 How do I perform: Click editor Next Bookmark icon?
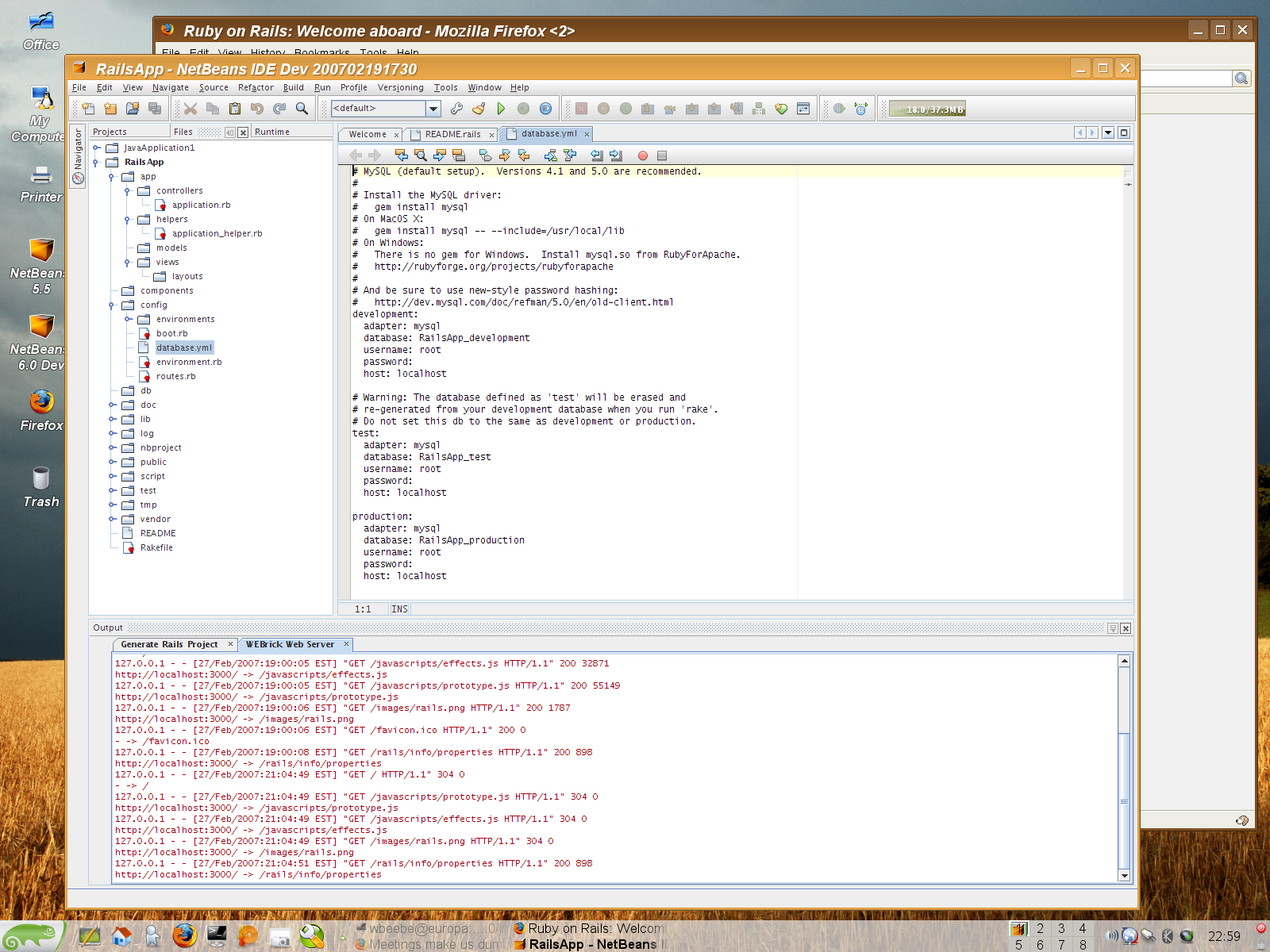coord(505,155)
